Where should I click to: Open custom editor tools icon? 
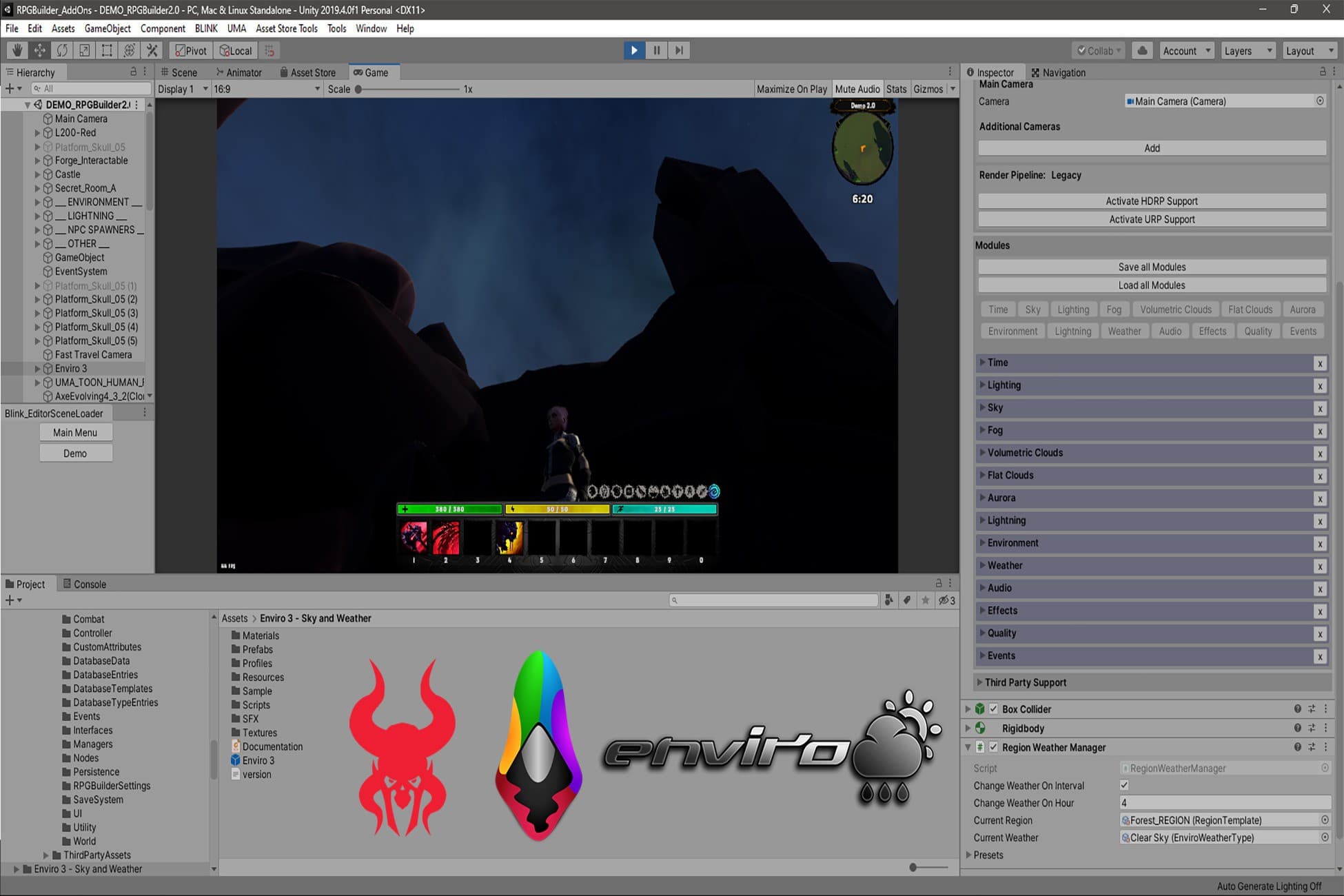tap(152, 50)
